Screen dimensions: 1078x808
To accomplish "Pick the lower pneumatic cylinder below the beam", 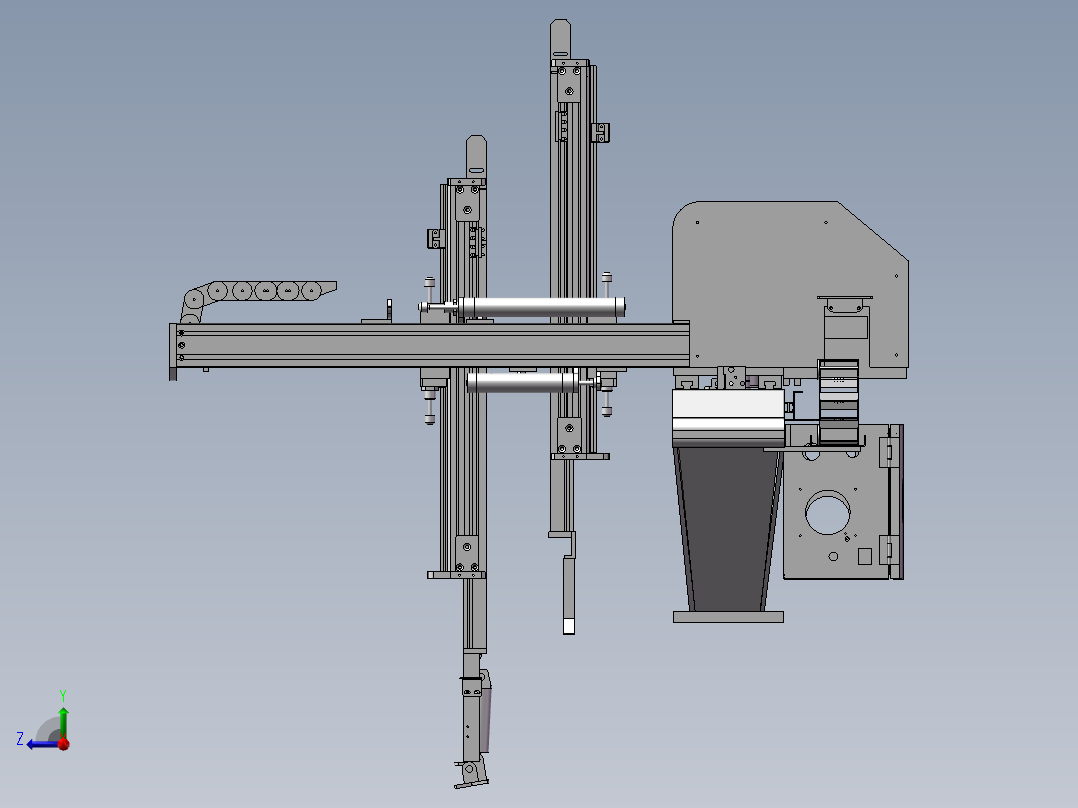I will coord(522,382).
